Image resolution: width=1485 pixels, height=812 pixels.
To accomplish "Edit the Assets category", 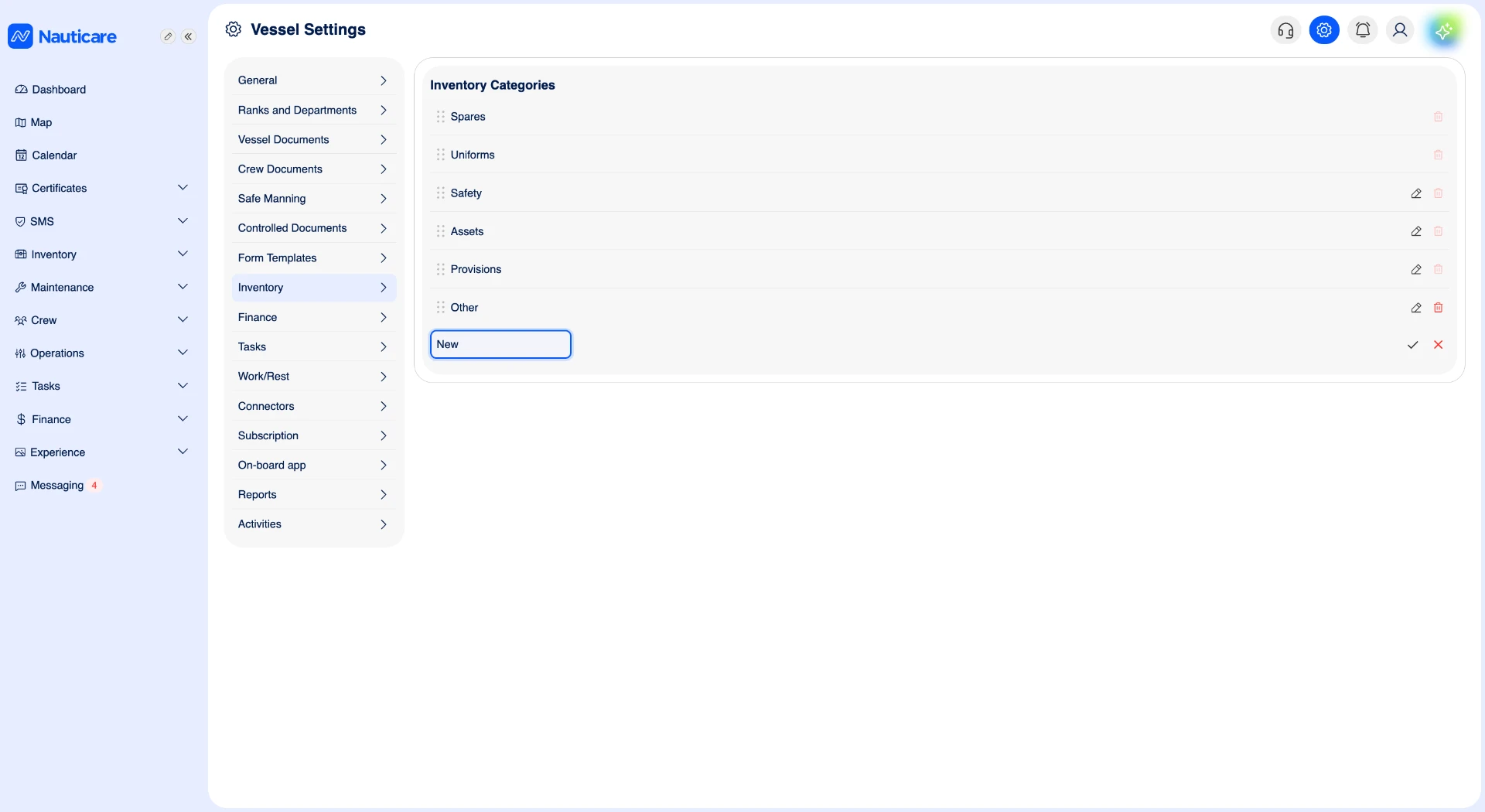I will [1416, 231].
